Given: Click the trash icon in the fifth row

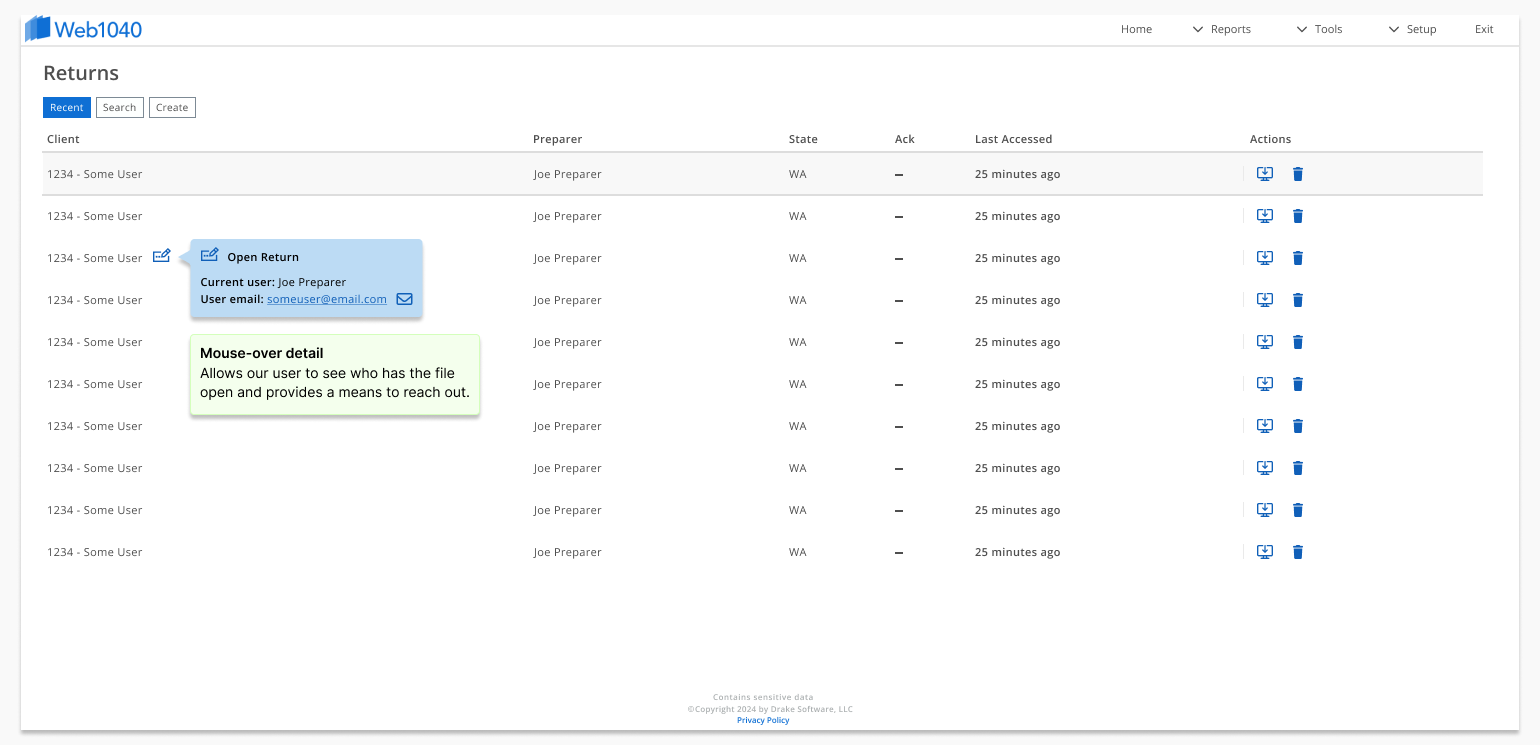Looking at the screenshot, I should click(1297, 342).
